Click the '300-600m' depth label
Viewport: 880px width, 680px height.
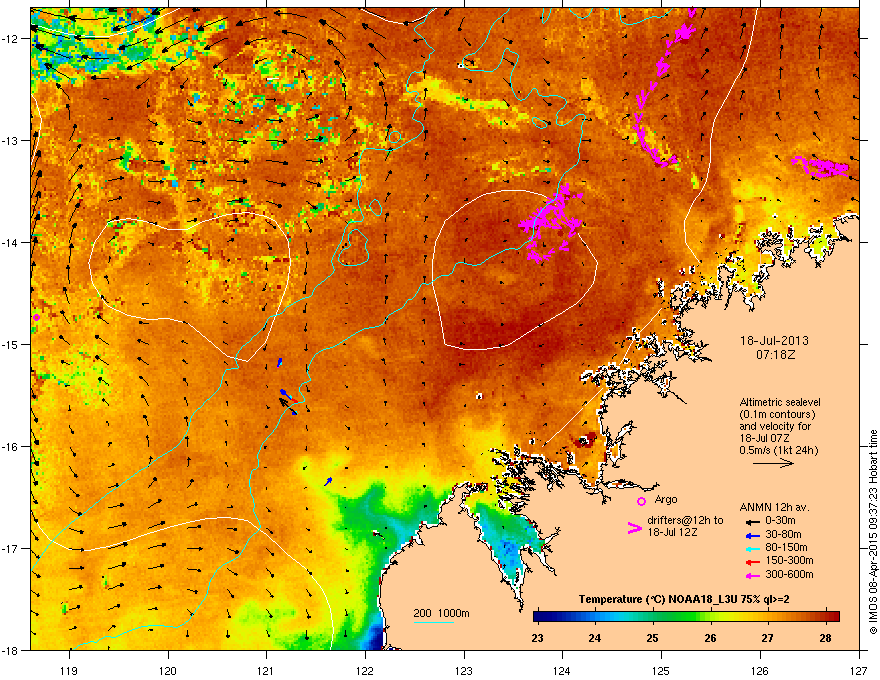[x=789, y=575]
